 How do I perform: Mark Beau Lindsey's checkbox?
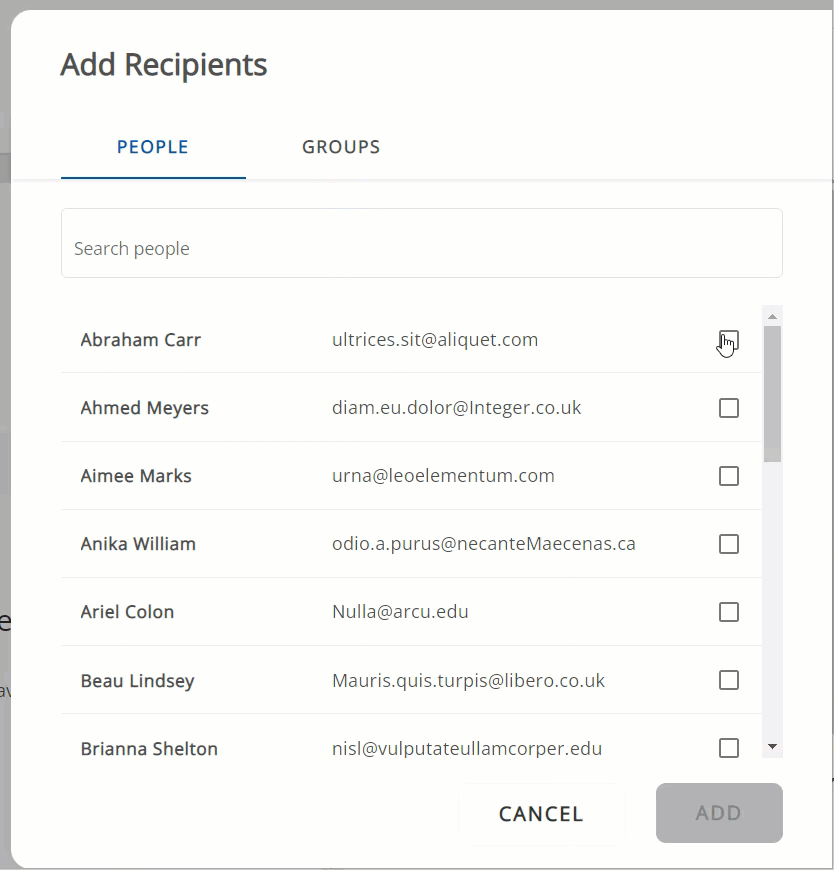(x=729, y=680)
